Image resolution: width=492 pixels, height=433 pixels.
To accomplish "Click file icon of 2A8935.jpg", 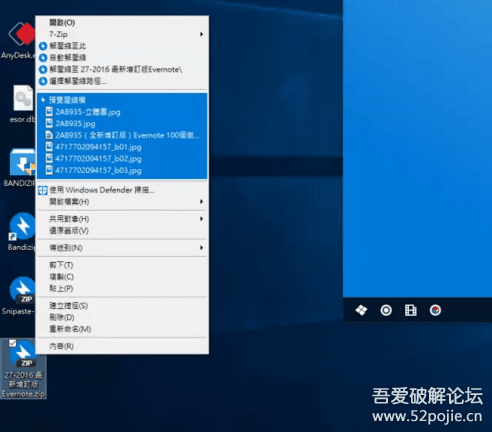I will [49, 123].
